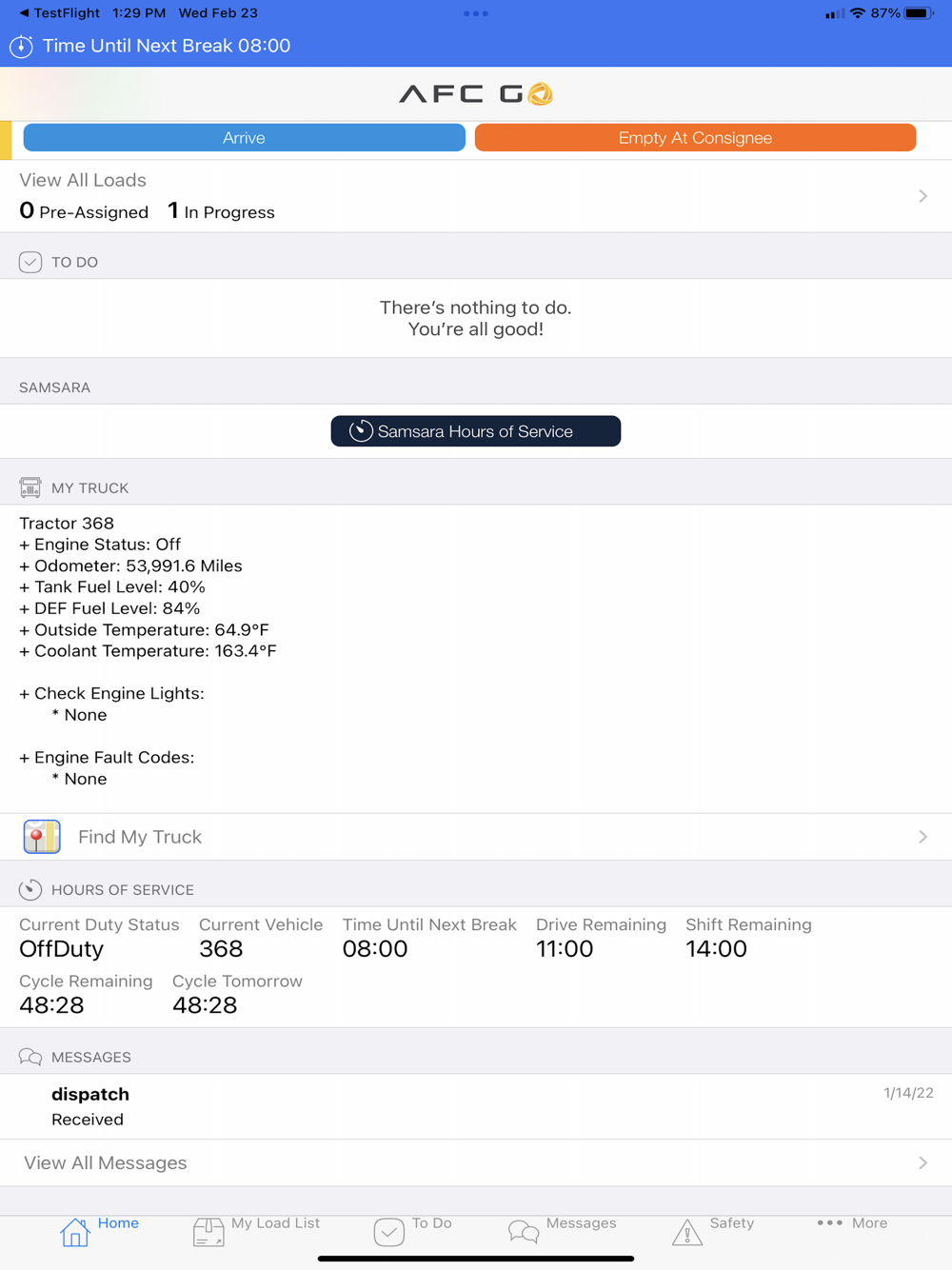Viewport: 952px width, 1270px height.
Task: Tap the Find My Truck map icon
Action: (42, 837)
